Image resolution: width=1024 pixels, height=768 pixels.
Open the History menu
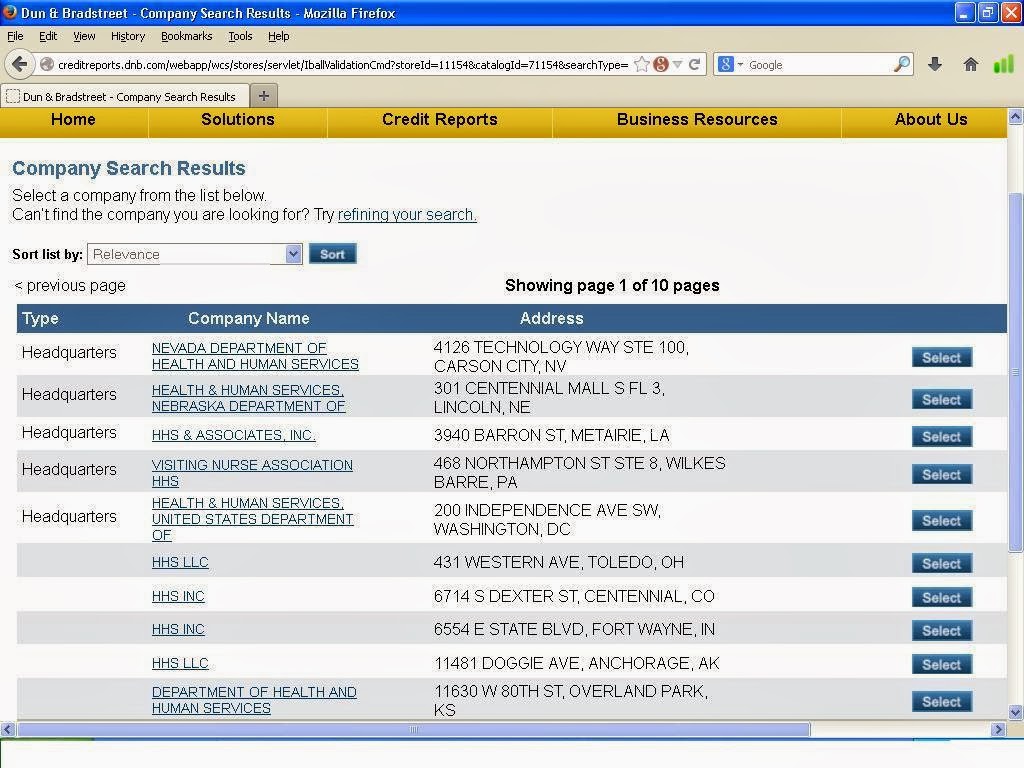[x=127, y=36]
